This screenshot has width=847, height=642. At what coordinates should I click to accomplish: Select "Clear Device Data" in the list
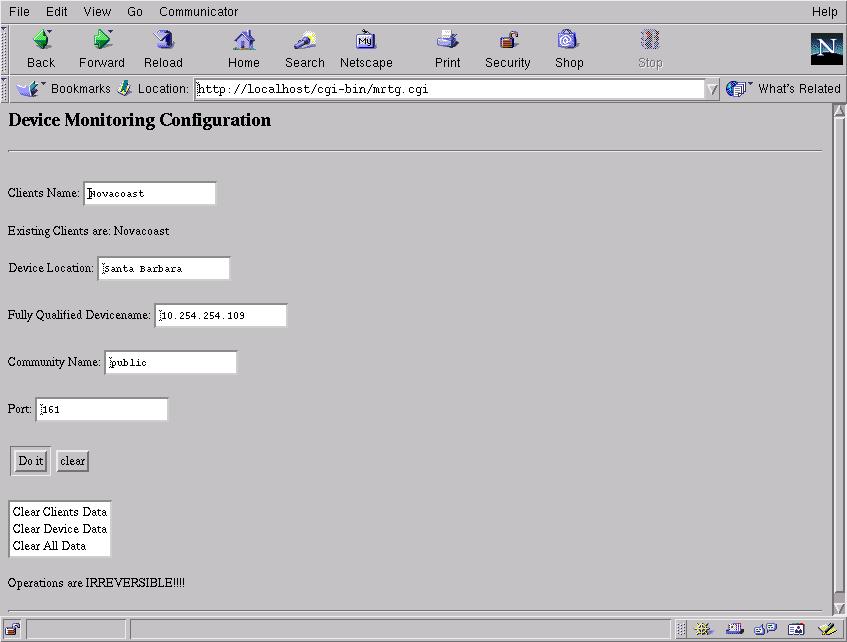(x=60, y=529)
